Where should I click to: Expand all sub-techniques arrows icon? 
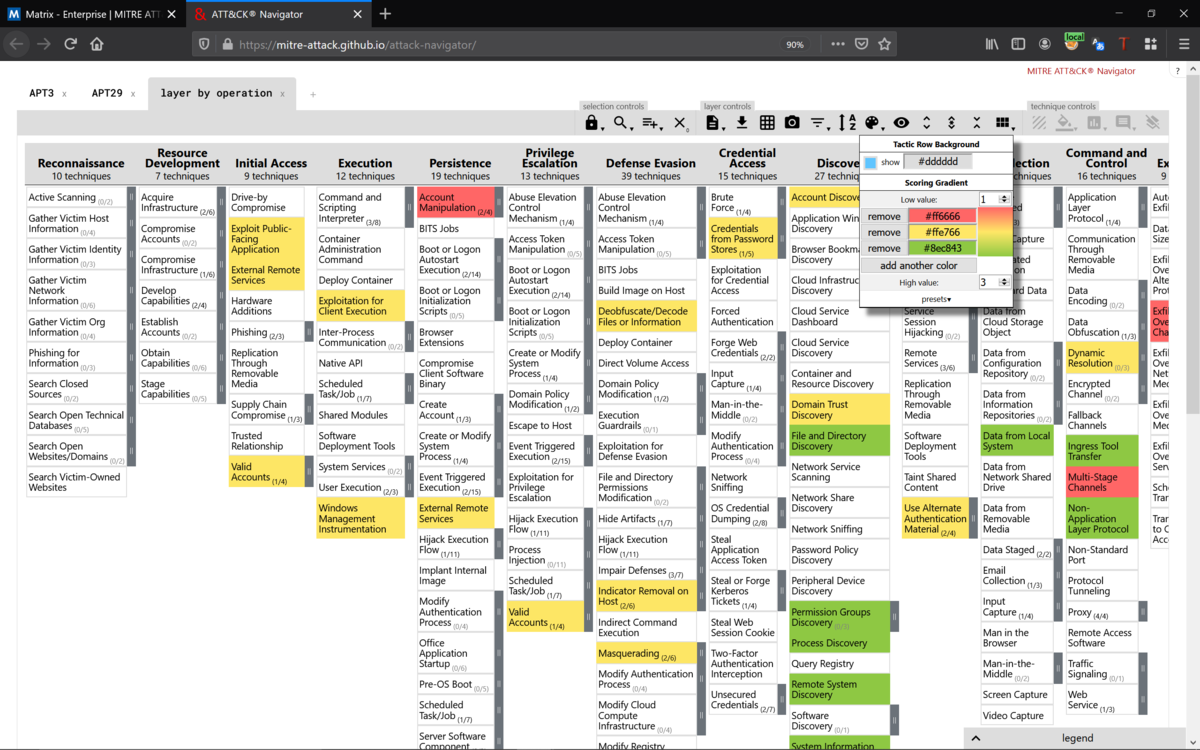(927, 123)
